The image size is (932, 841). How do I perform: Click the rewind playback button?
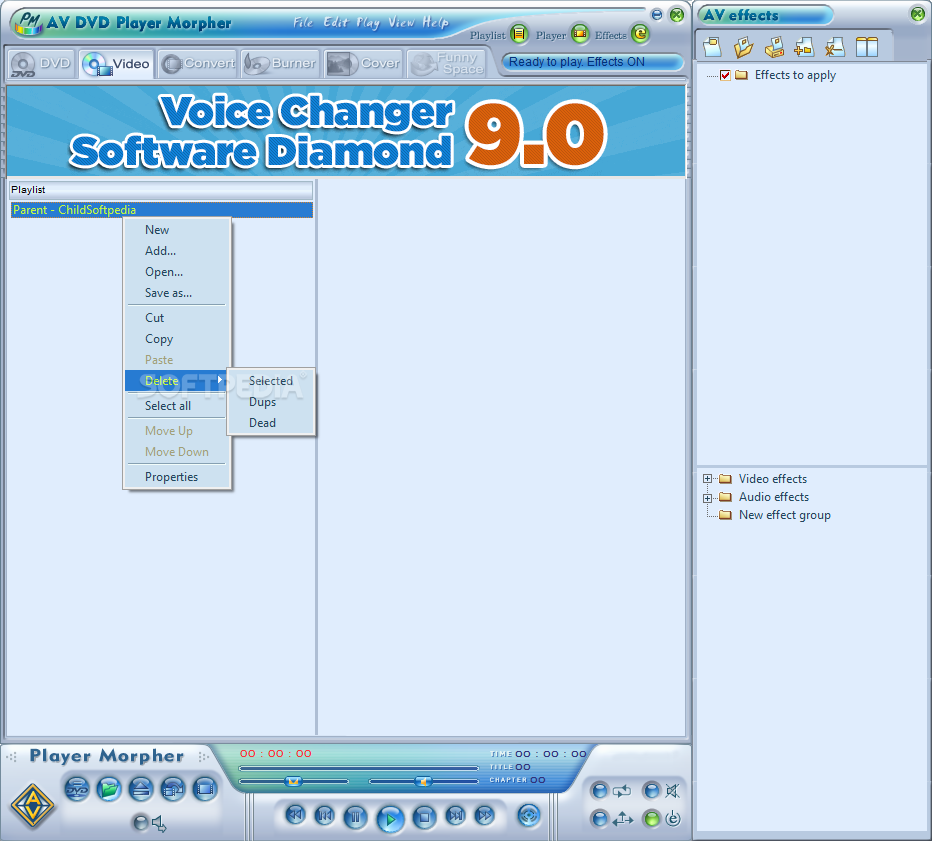point(295,814)
